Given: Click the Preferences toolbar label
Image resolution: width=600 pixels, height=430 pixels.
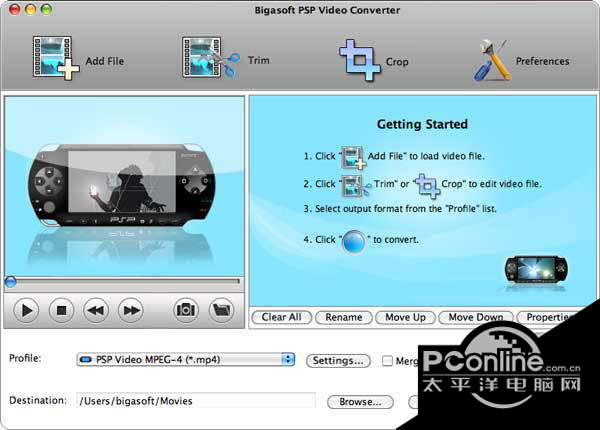Looking at the screenshot, I should [x=542, y=61].
